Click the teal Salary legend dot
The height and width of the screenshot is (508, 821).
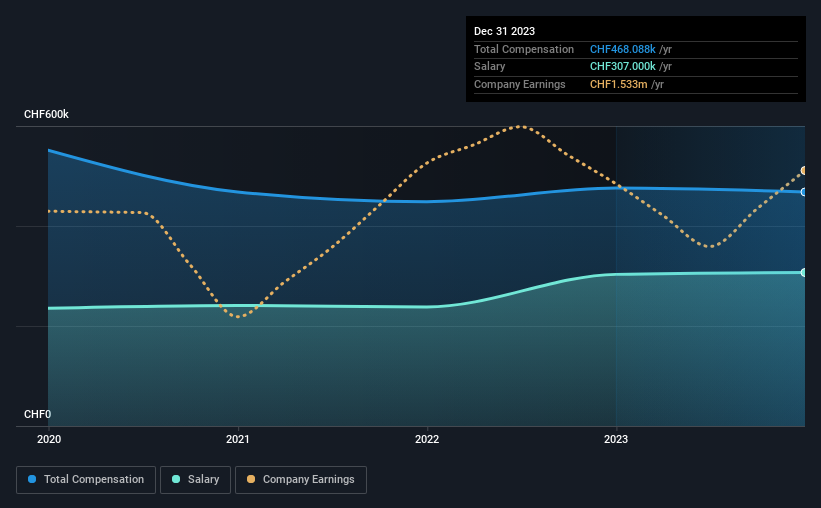pos(176,479)
